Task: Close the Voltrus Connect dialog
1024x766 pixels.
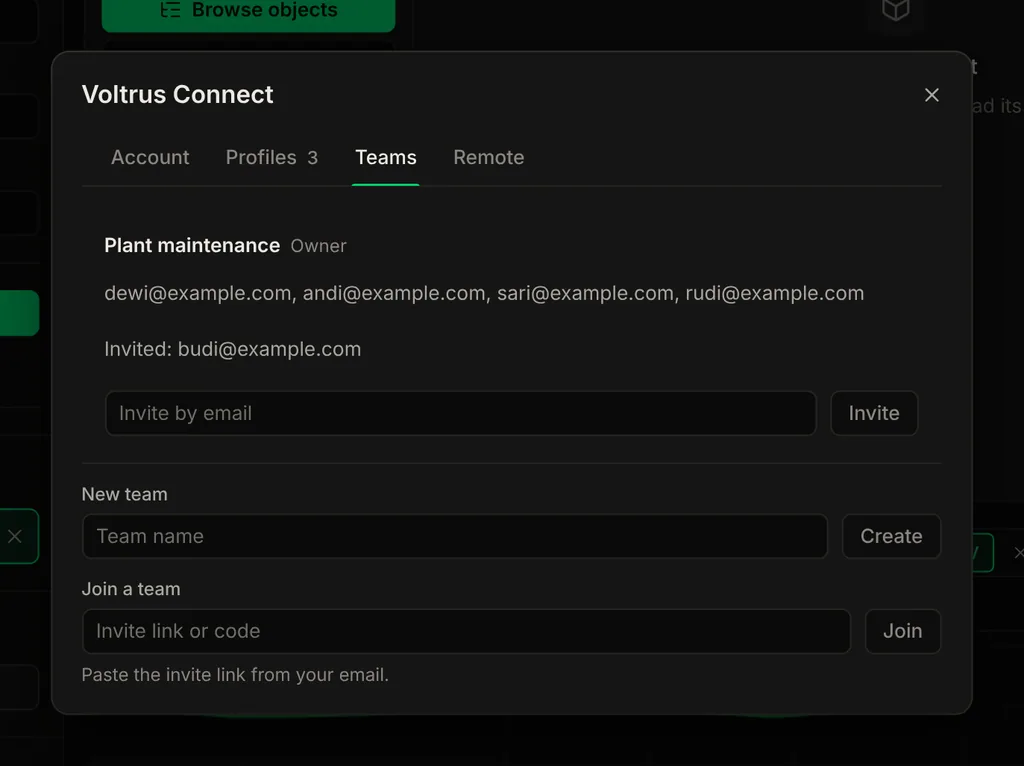Action: [931, 95]
